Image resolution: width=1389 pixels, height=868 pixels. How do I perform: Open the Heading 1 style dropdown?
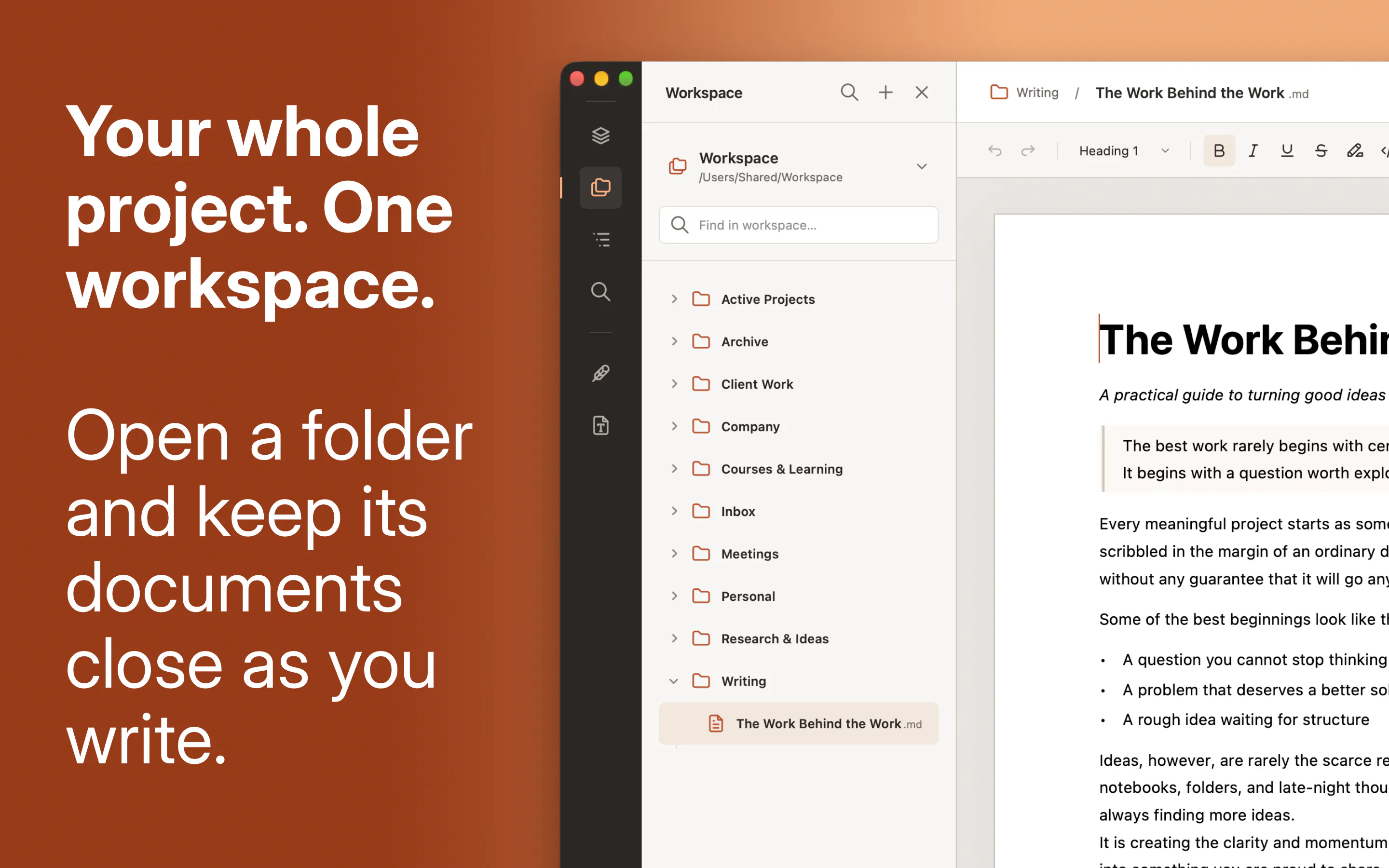1123,151
